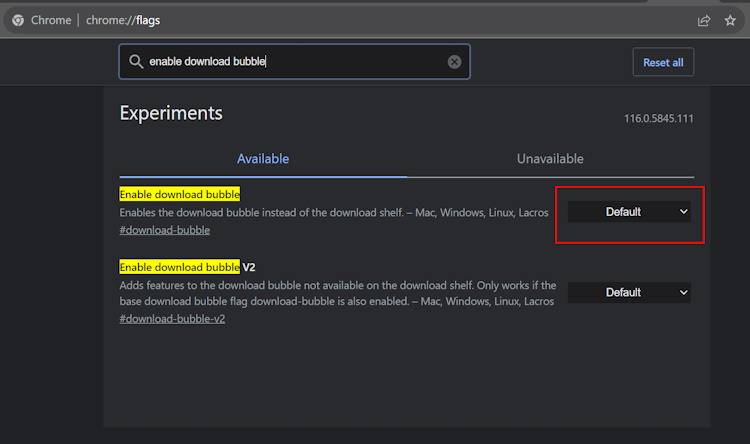The image size is (750, 444).
Task: Click the description starting 'Adds features to the download bubble'
Action: coord(338,293)
